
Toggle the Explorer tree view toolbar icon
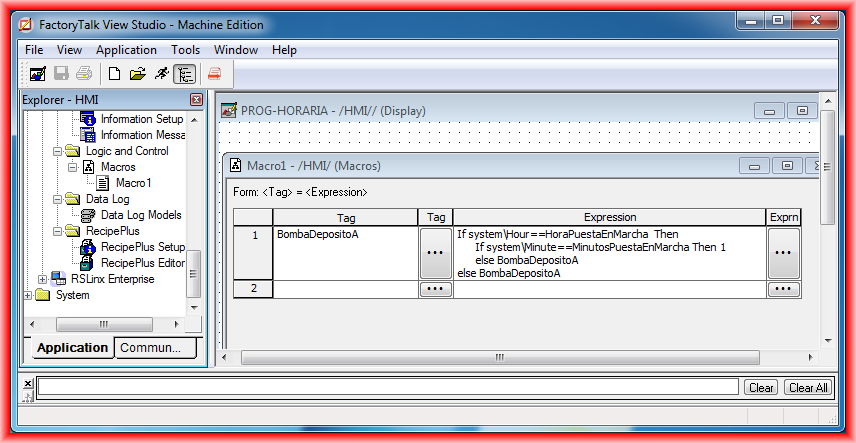(184, 73)
